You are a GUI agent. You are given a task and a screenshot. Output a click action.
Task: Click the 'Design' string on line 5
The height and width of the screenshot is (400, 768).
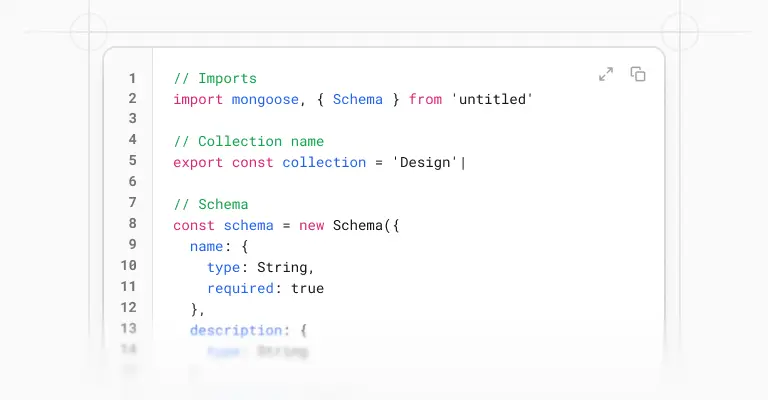tap(425, 163)
